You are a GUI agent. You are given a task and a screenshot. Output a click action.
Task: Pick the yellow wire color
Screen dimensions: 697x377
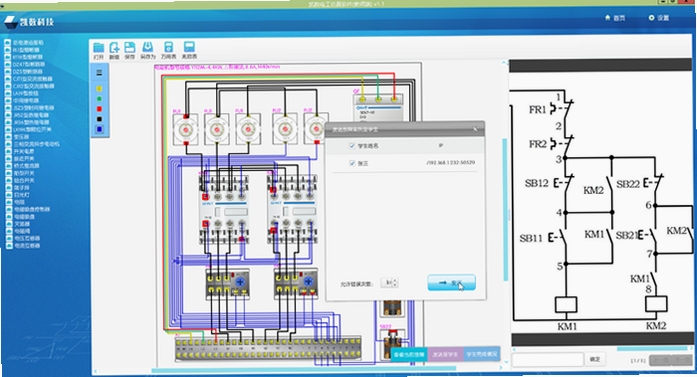(99, 88)
